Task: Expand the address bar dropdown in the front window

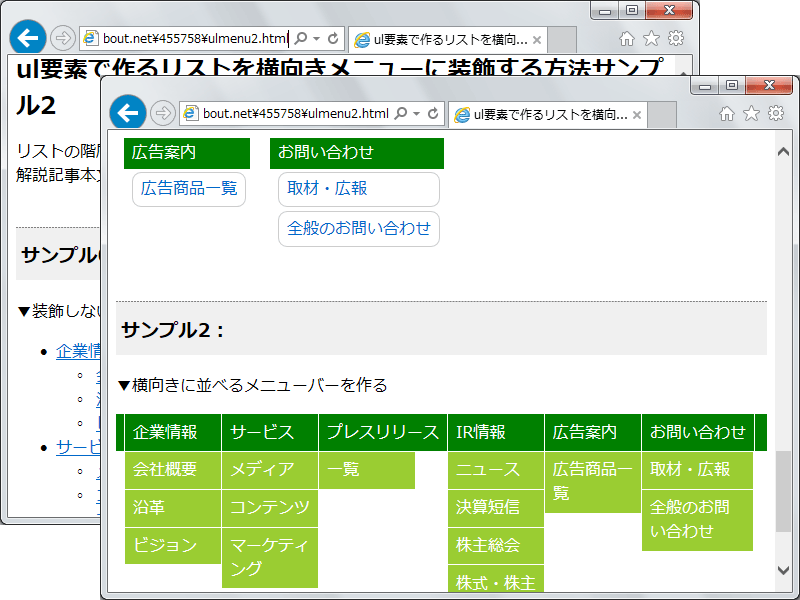Action: 417,114
